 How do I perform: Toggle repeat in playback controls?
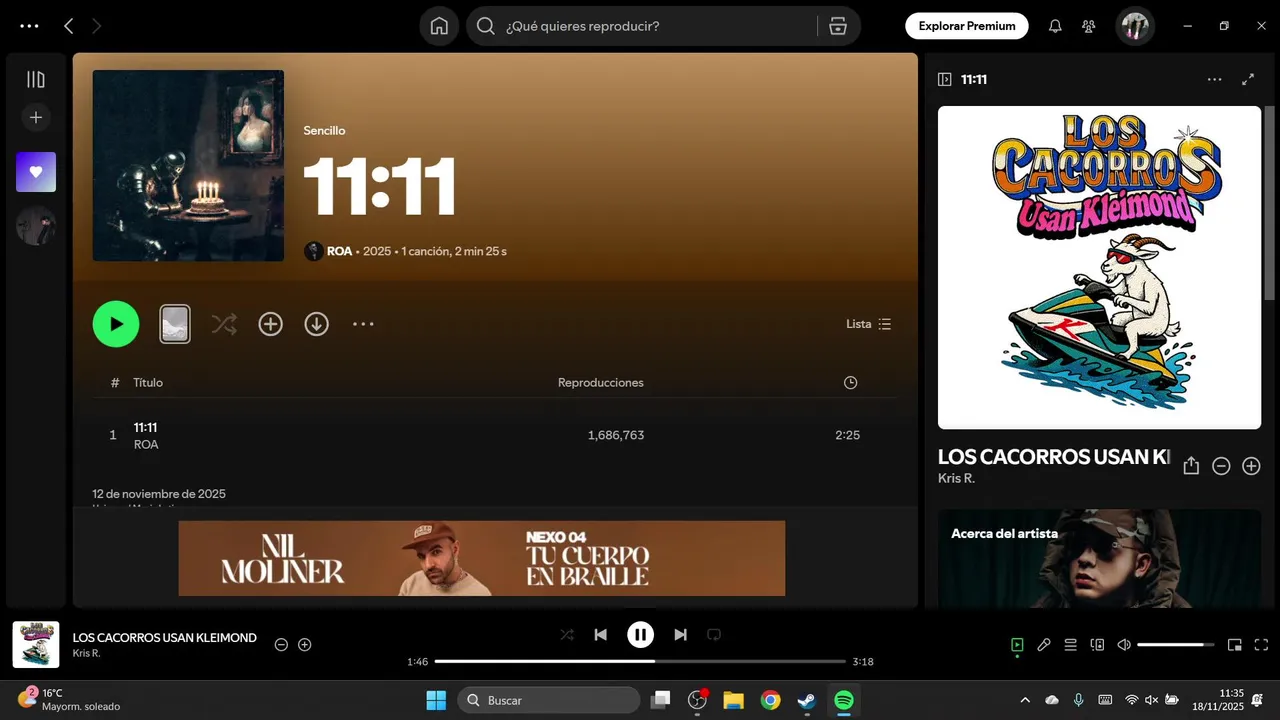714,634
